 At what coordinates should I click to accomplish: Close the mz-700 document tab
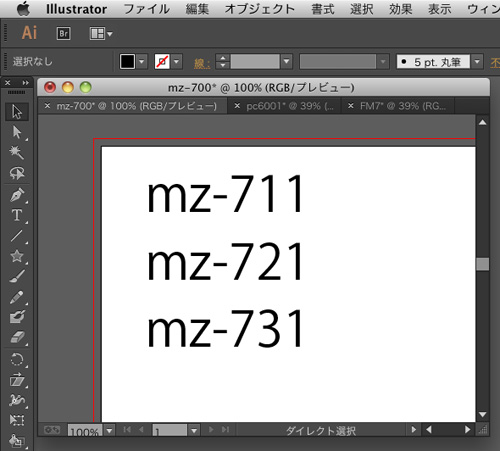(47, 106)
